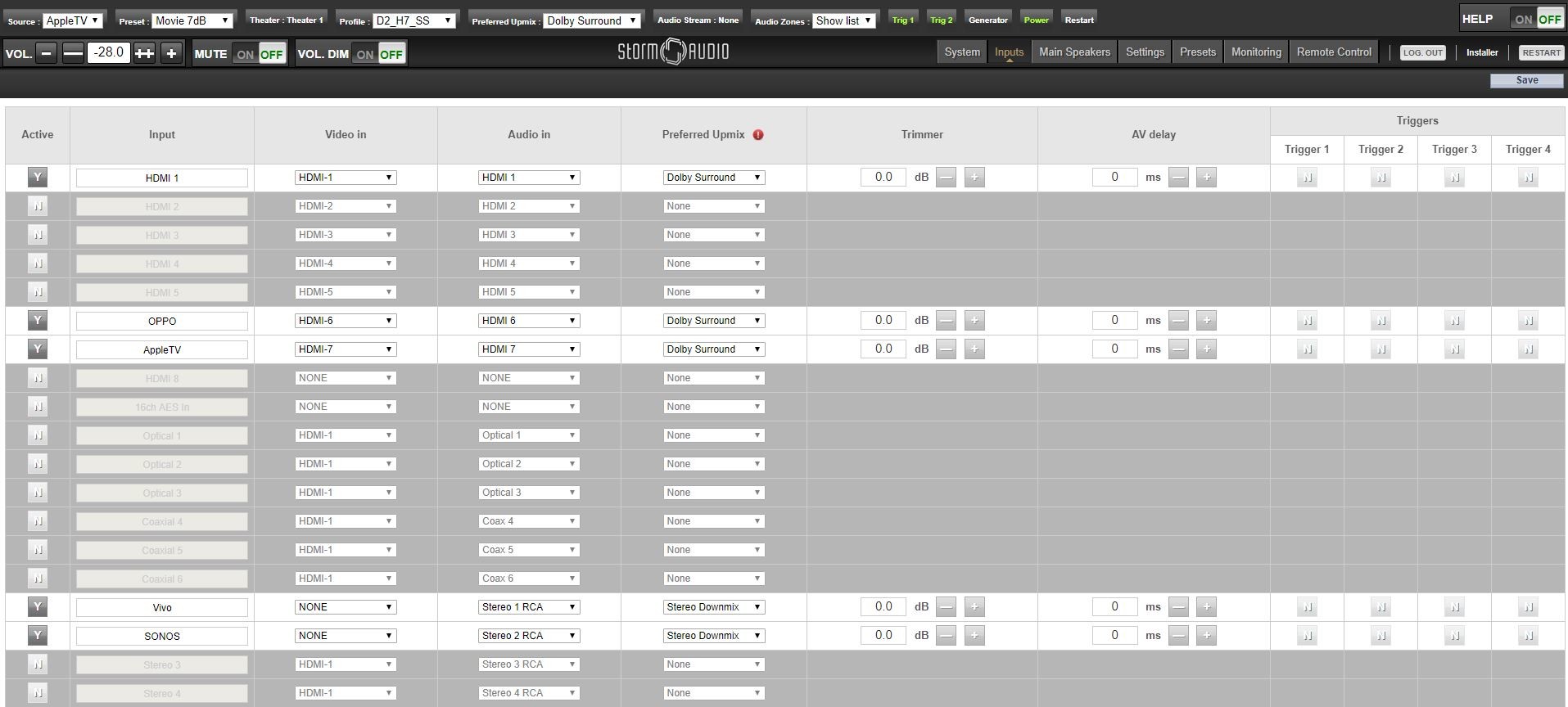This screenshot has width=1568, height=707.
Task: Open OPPO Preferred Upmix dropdown
Action: [x=714, y=321]
